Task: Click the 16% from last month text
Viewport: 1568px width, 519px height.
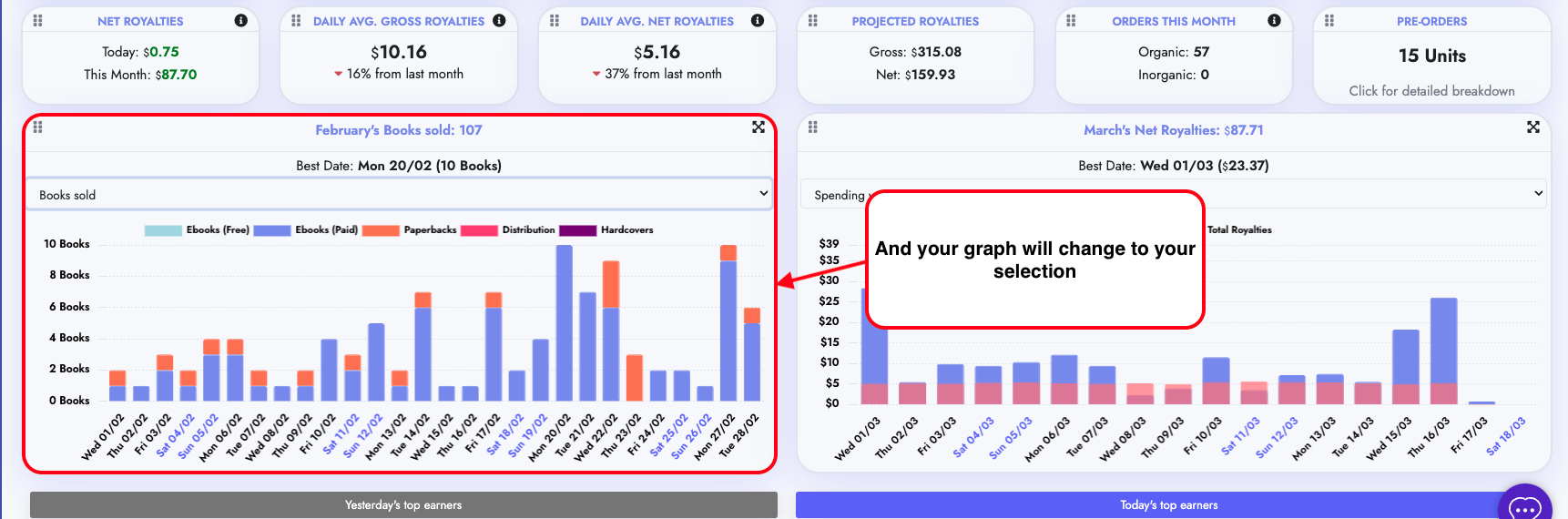Action: coord(405,74)
